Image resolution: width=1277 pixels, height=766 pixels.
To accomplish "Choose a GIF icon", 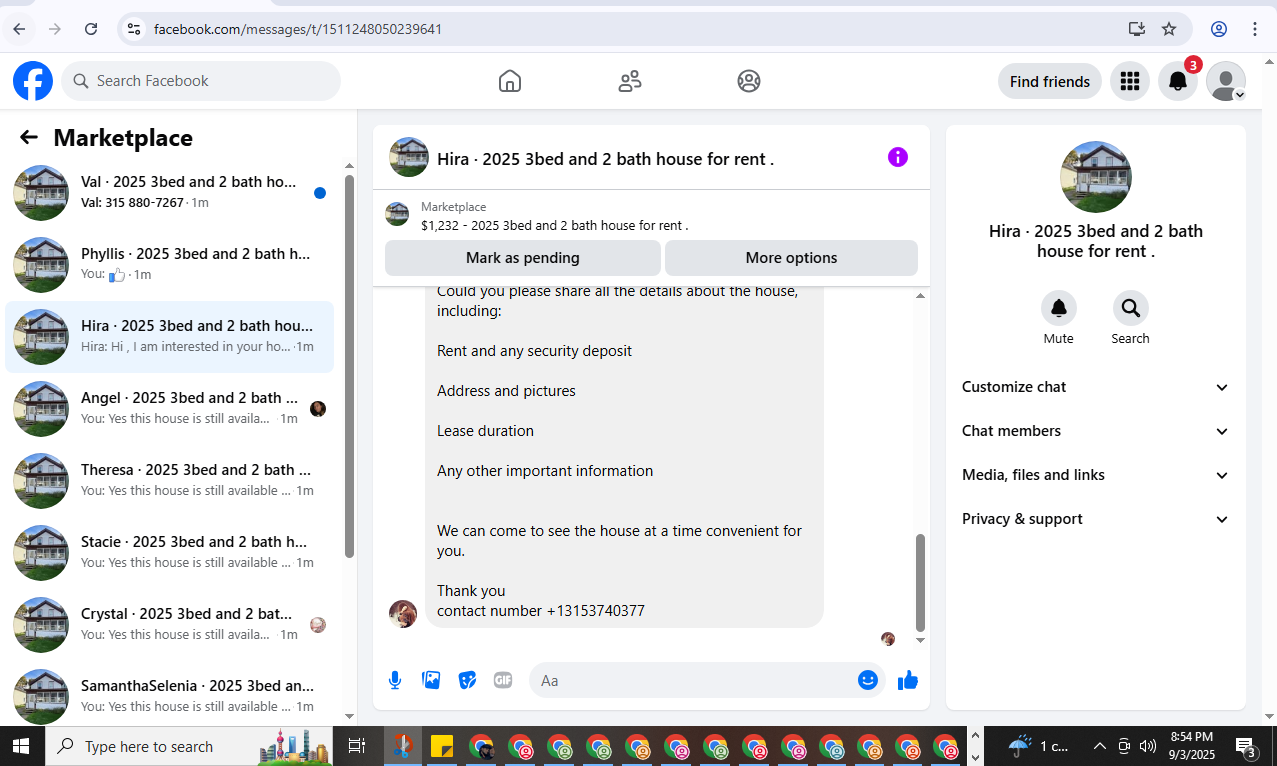I will [x=503, y=680].
